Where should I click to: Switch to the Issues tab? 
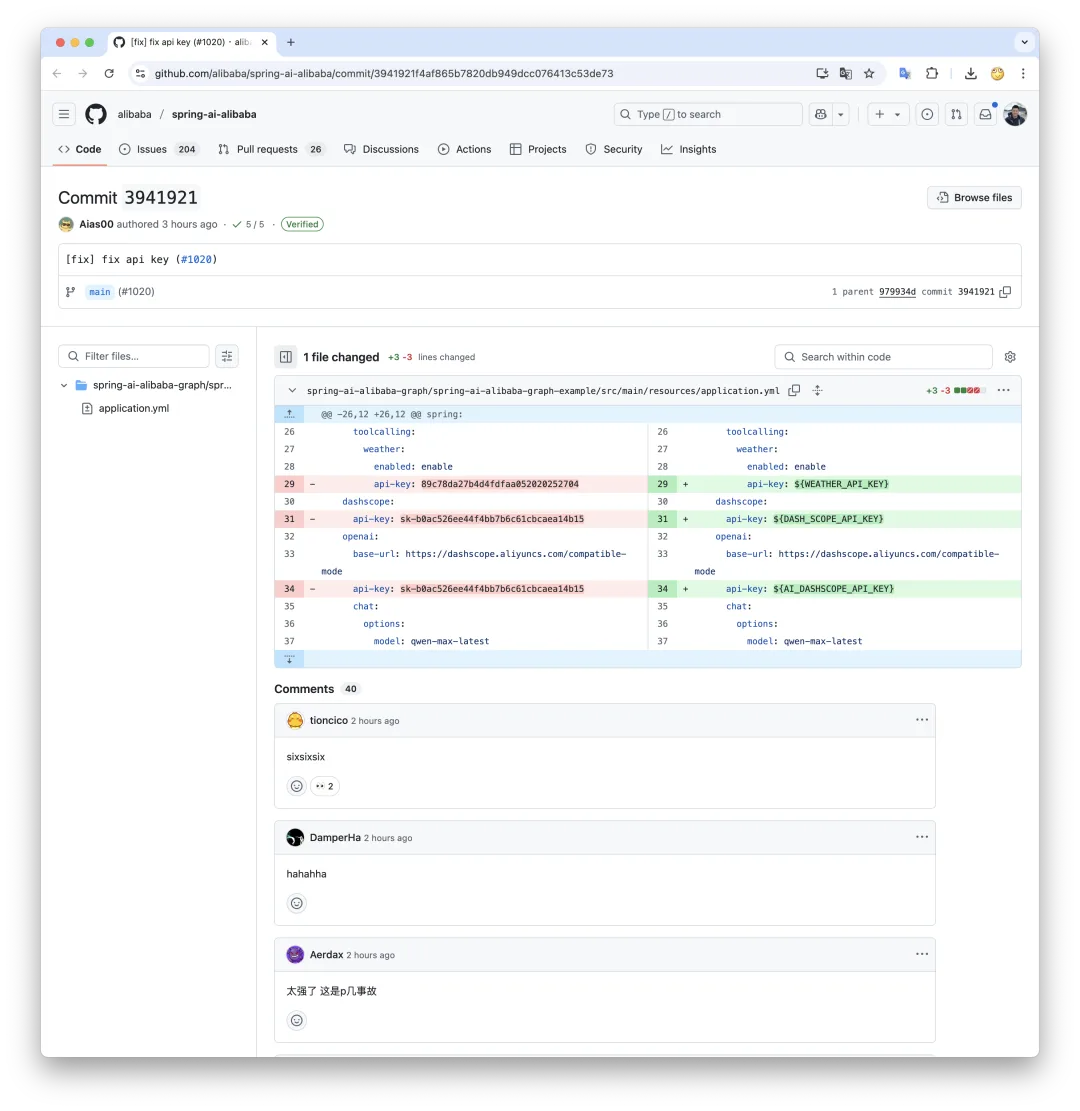pos(159,149)
